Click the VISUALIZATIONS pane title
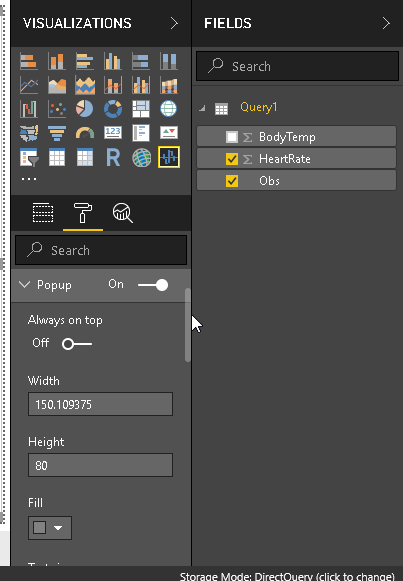The image size is (403, 581). 77,23
